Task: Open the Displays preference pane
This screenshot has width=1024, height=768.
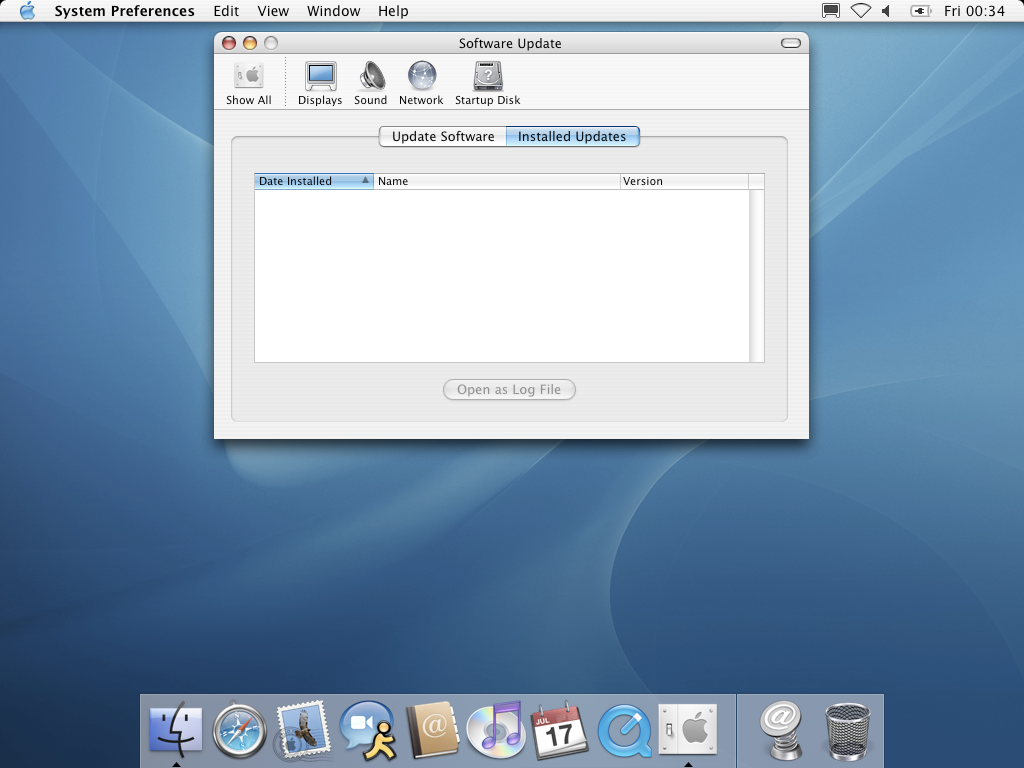Action: click(x=320, y=84)
